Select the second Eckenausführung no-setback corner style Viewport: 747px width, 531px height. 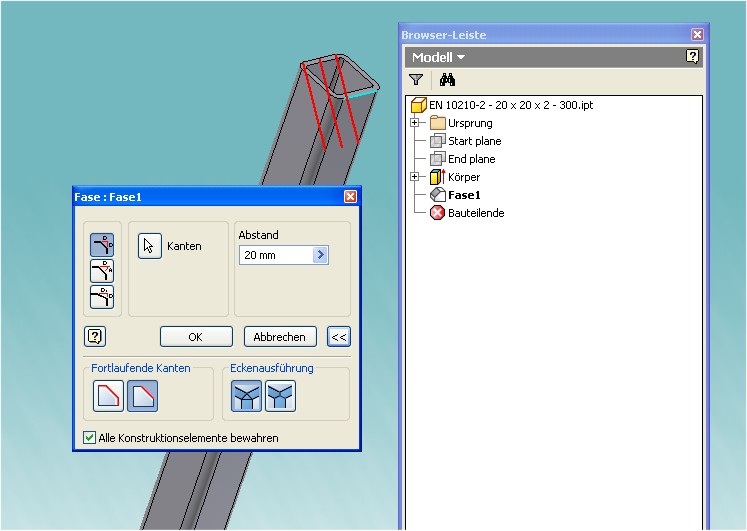click(x=280, y=396)
